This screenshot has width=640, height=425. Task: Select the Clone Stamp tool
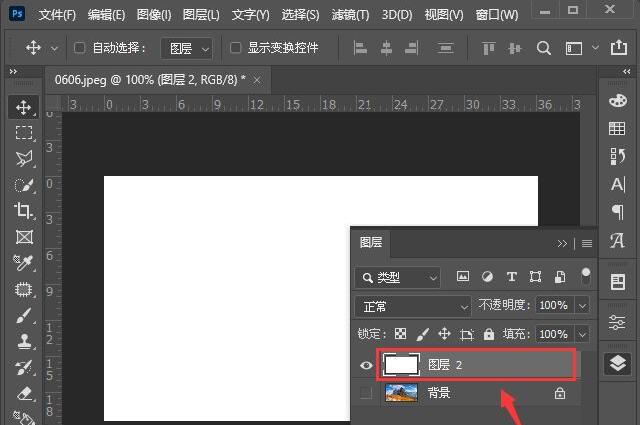point(24,341)
